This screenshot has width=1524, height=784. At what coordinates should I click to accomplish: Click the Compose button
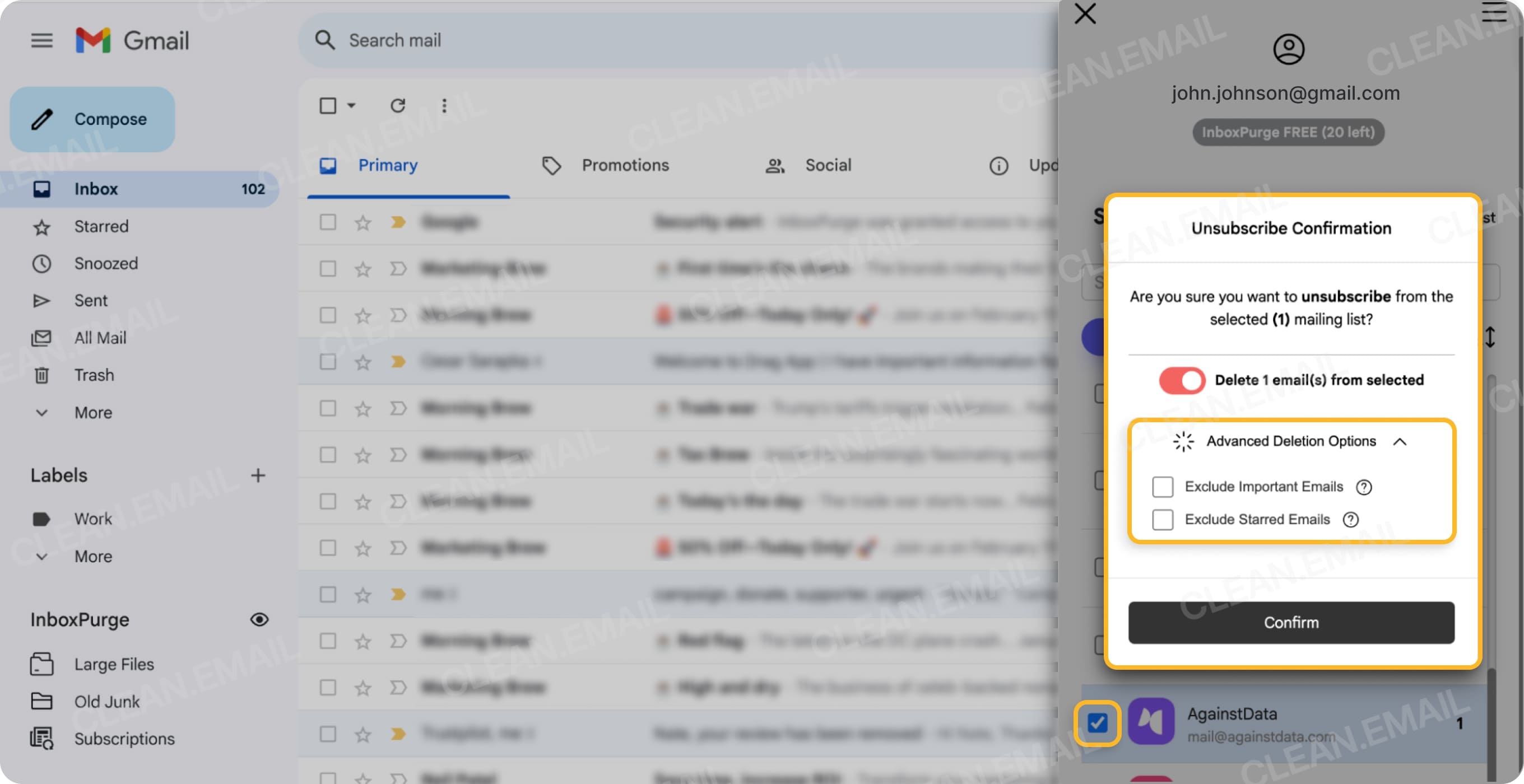[92, 119]
